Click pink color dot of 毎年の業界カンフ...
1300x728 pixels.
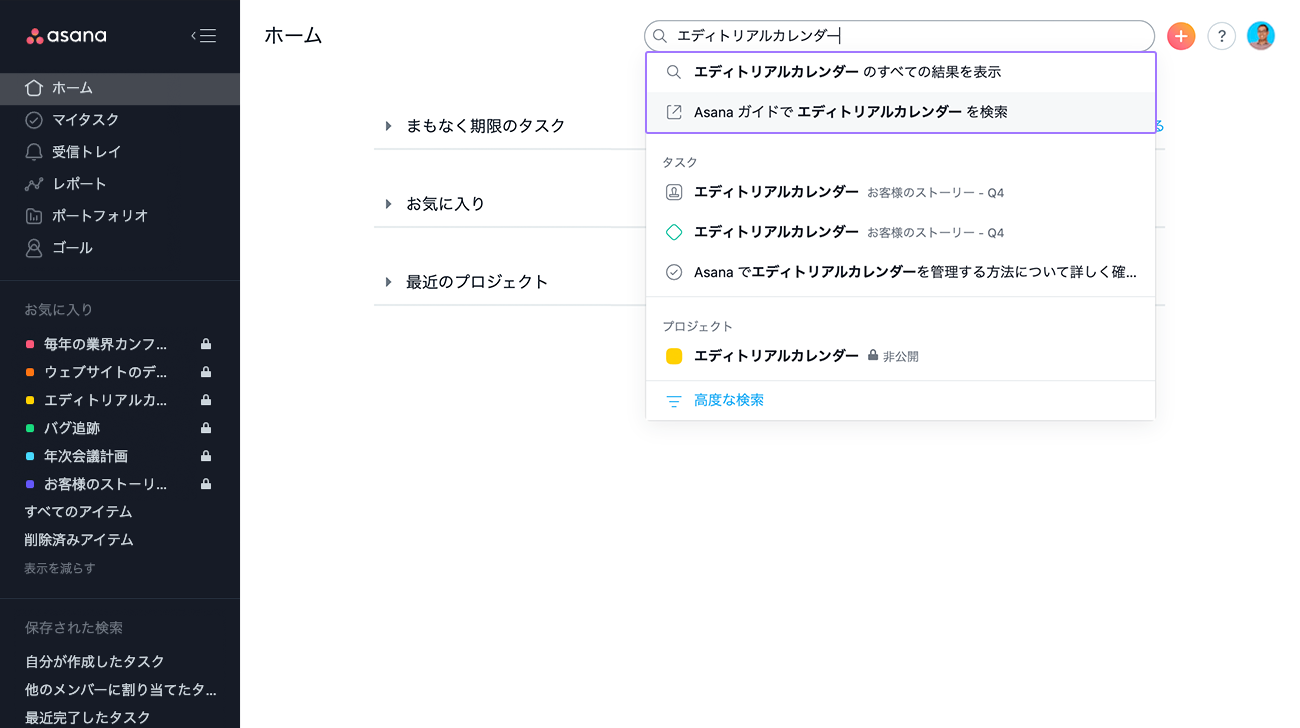[30, 344]
